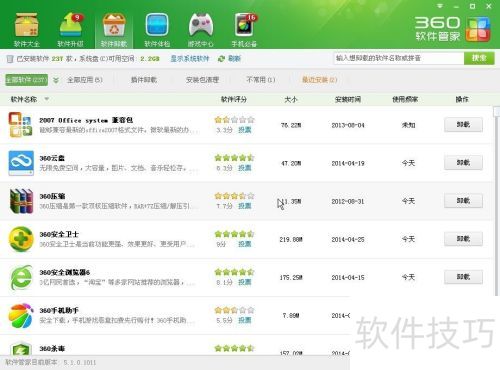The width and height of the screenshot is (500, 370).
Task: Open the title bar dropdown menu icon
Action: pos(440,6)
